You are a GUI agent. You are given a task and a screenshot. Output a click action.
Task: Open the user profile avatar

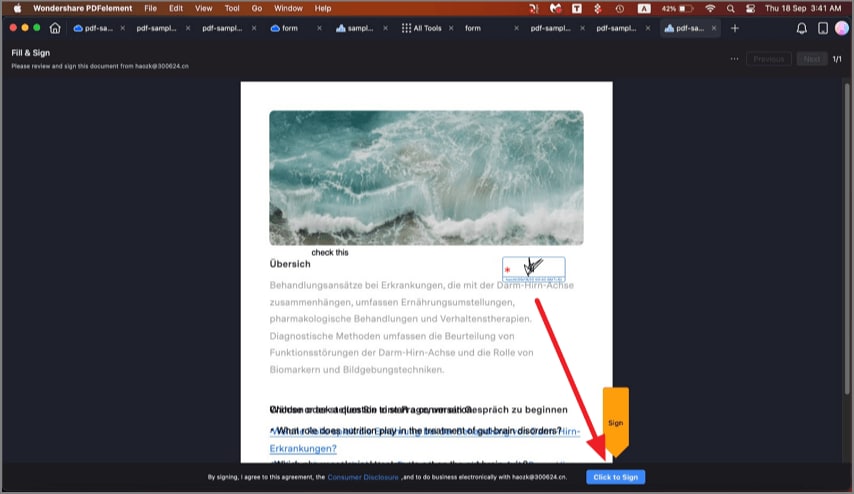click(x=842, y=28)
